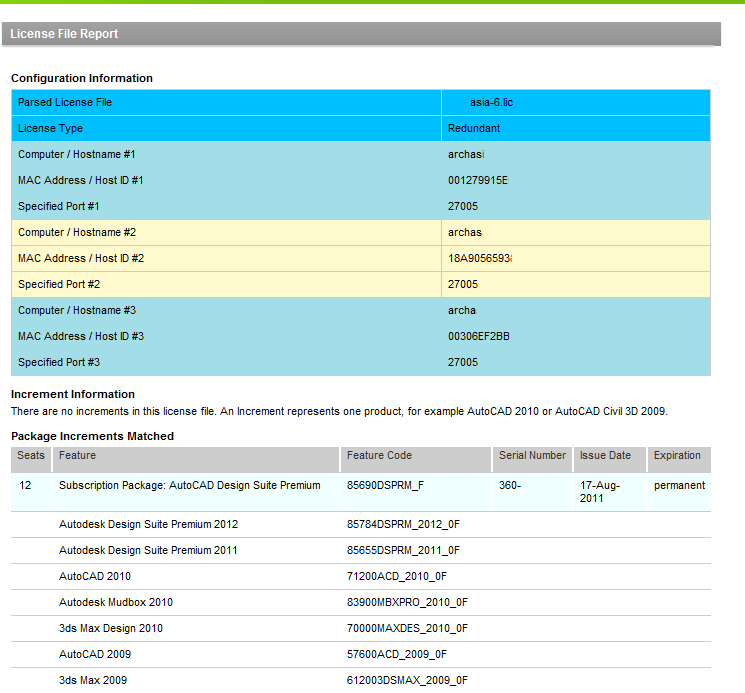
Task: Select code 85655DSPRM_2011_0F
Action: [x=403, y=550]
